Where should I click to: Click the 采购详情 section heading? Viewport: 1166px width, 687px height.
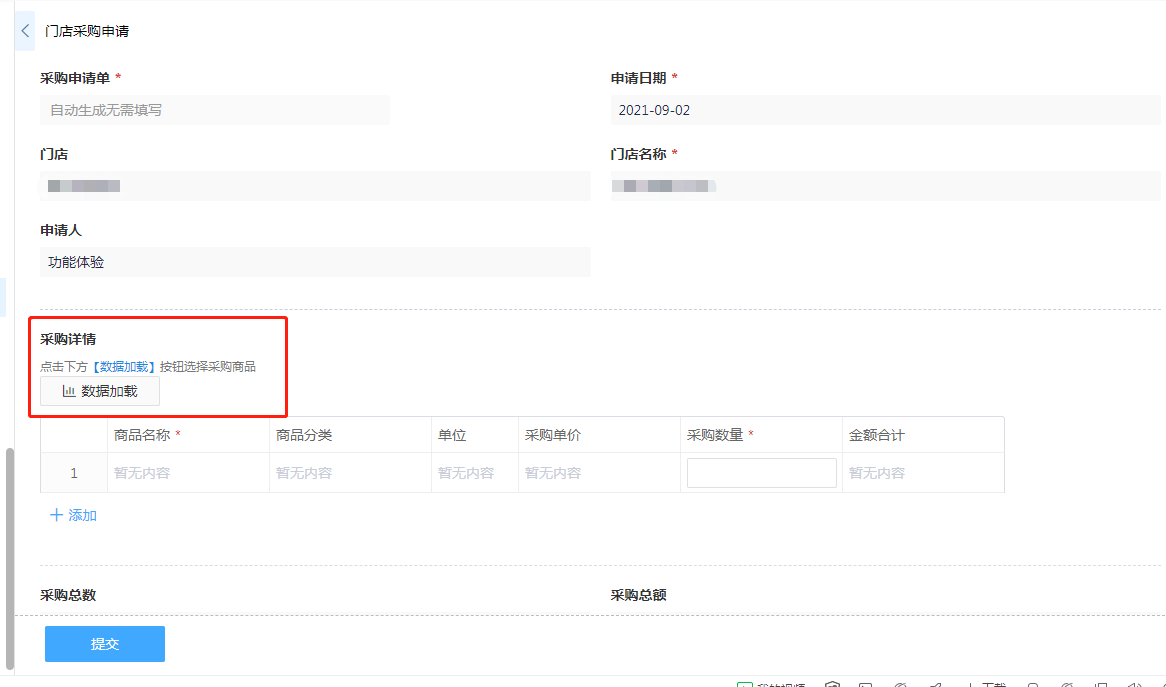68,339
